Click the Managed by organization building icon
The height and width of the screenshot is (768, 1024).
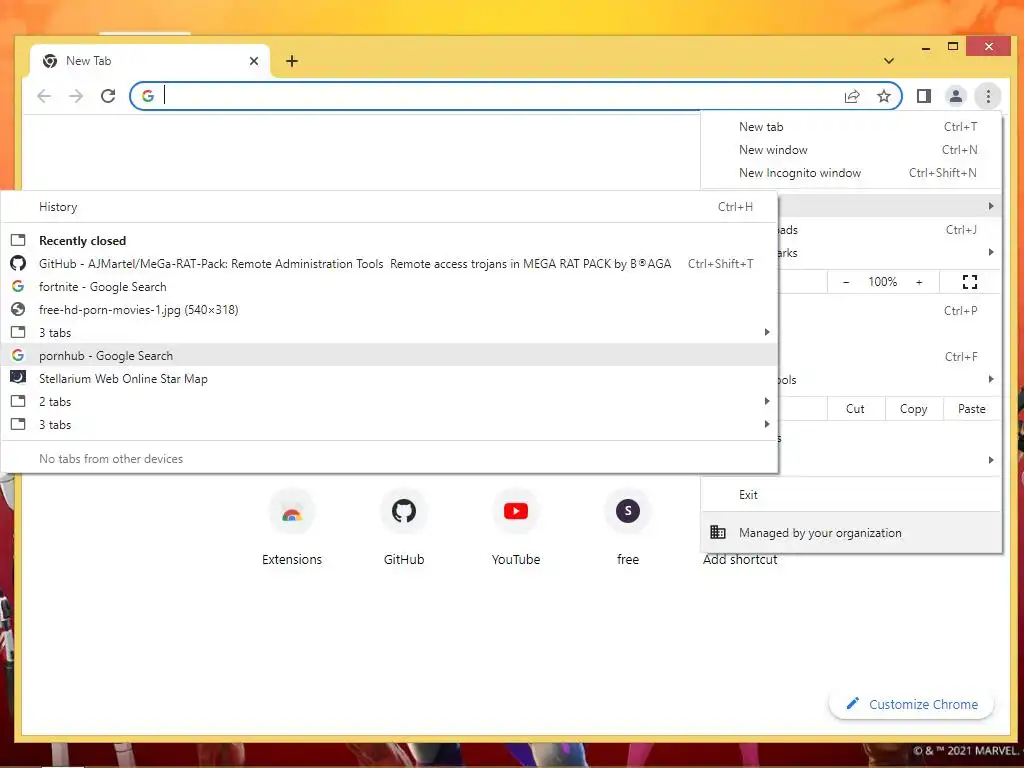coord(718,532)
